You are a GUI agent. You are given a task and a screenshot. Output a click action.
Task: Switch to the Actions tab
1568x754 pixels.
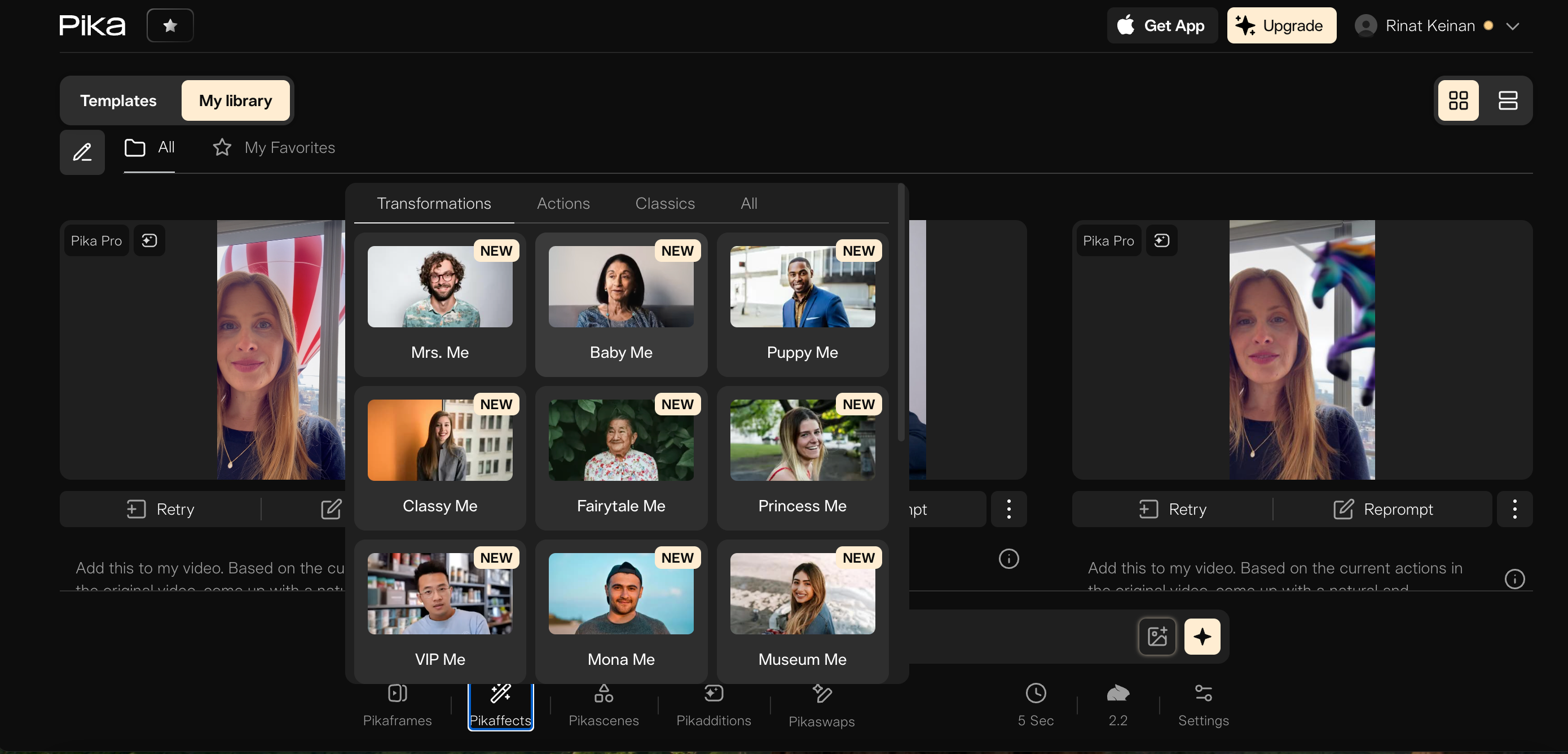(x=563, y=203)
